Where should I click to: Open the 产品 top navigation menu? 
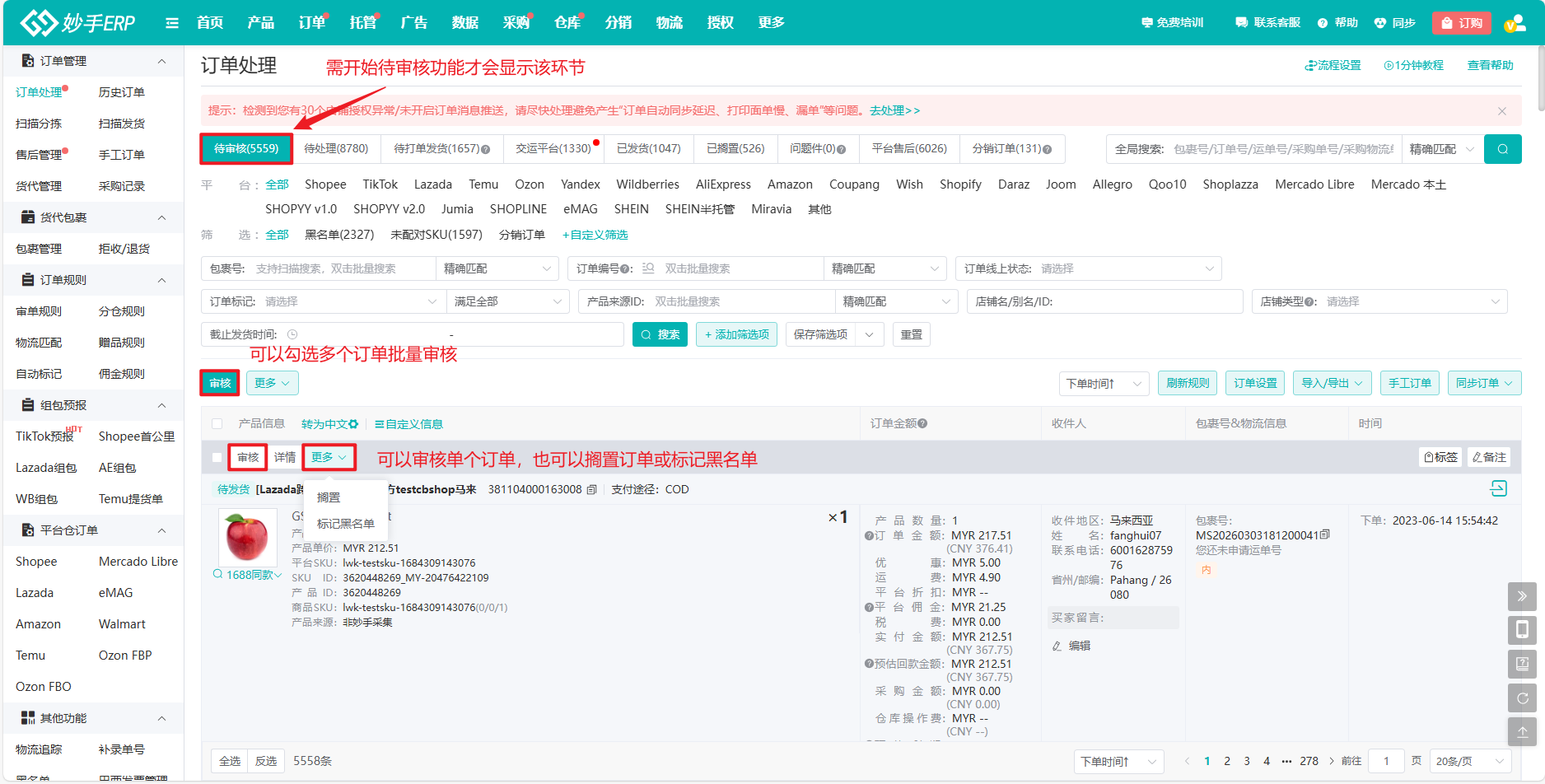click(x=261, y=23)
